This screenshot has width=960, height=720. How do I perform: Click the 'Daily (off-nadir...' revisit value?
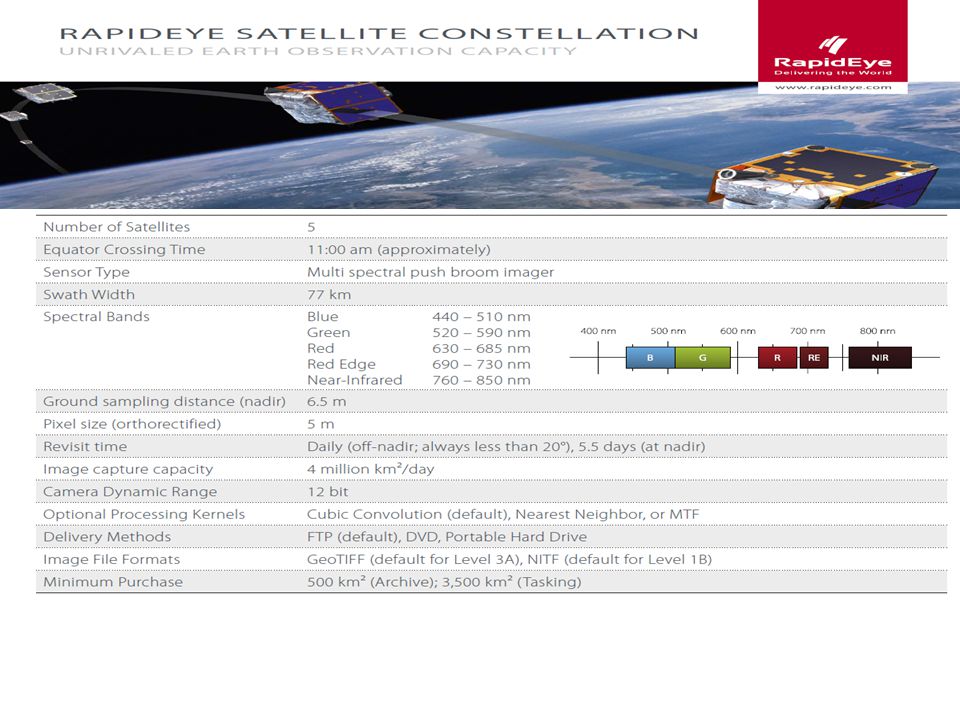click(x=506, y=446)
